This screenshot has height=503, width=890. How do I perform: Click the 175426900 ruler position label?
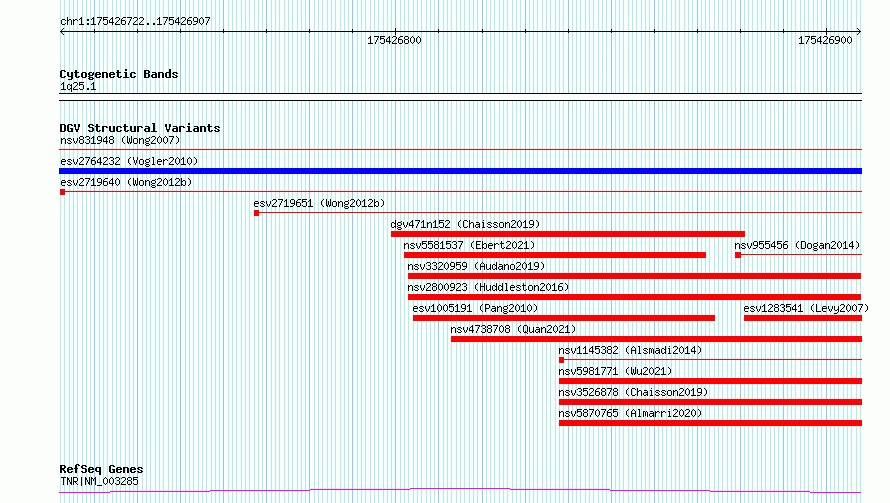pos(825,40)
